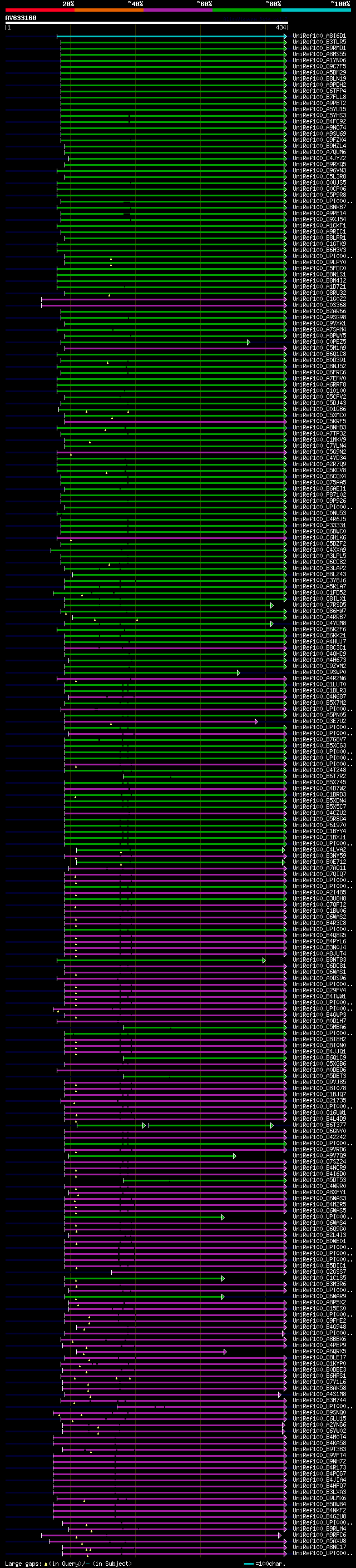This screenshot has width=356, height=1568.
Task: Select label UniRef100_B6HRS1
Action: [319, 1376]
